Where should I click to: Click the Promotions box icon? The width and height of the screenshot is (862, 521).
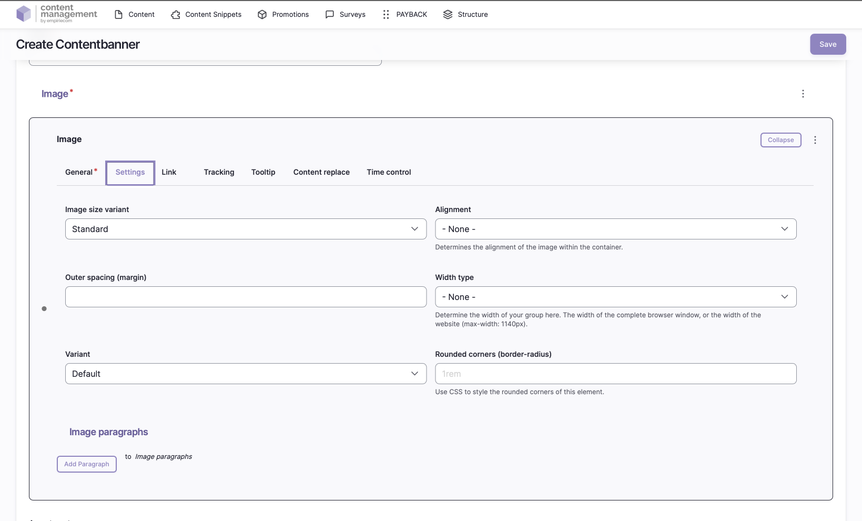coord(262,15)
